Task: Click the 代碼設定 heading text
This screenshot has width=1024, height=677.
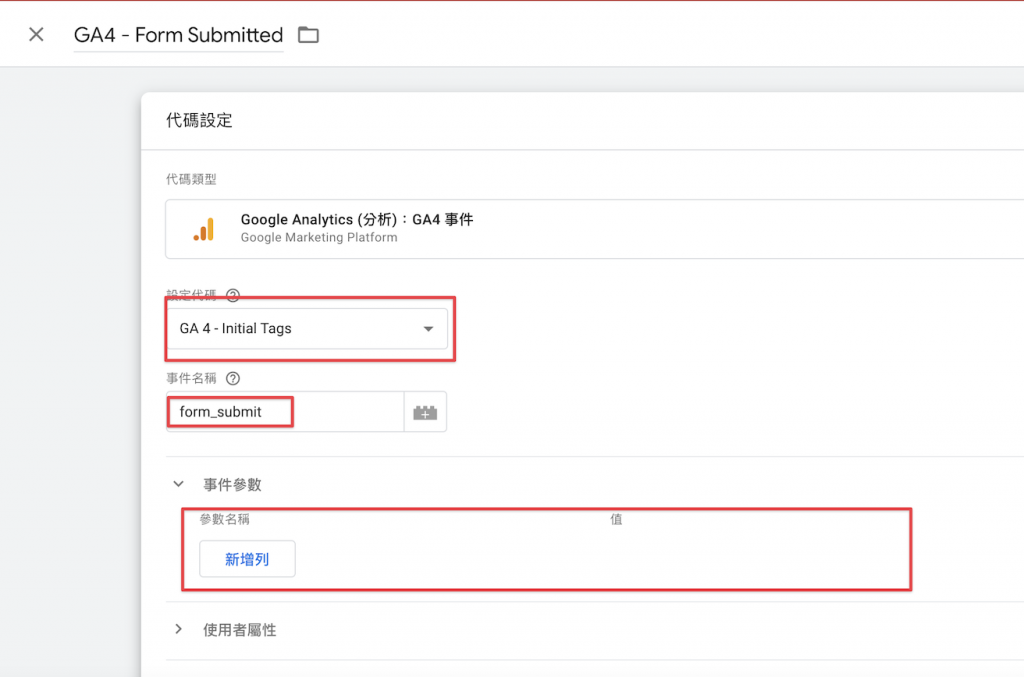Action: pyautogui.click(x=199, y=121)
